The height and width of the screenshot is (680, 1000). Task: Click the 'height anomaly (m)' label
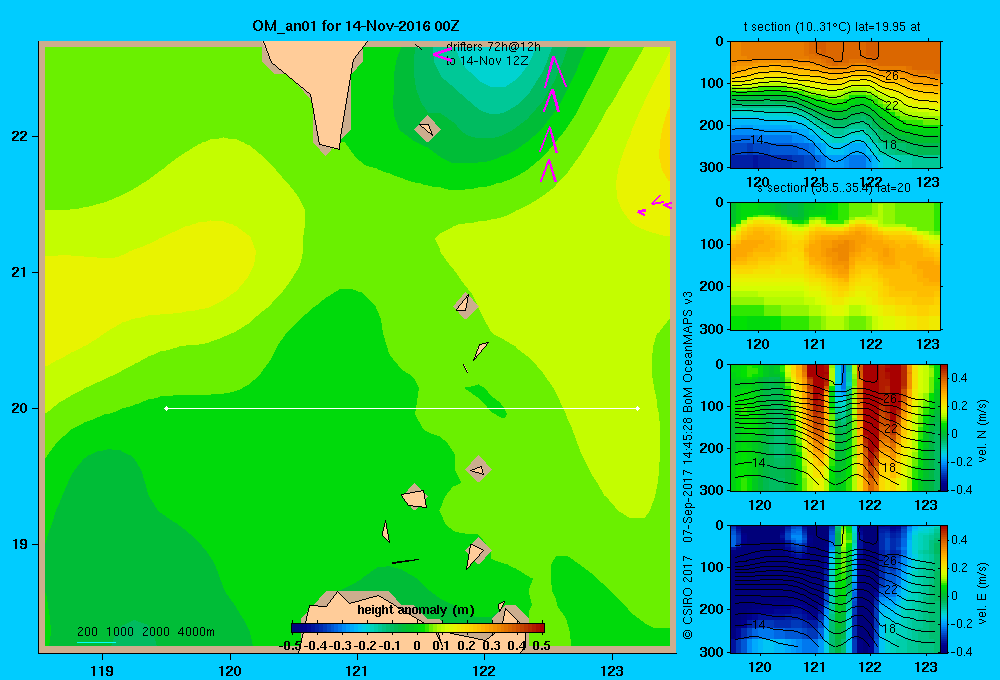click(416, 610)
